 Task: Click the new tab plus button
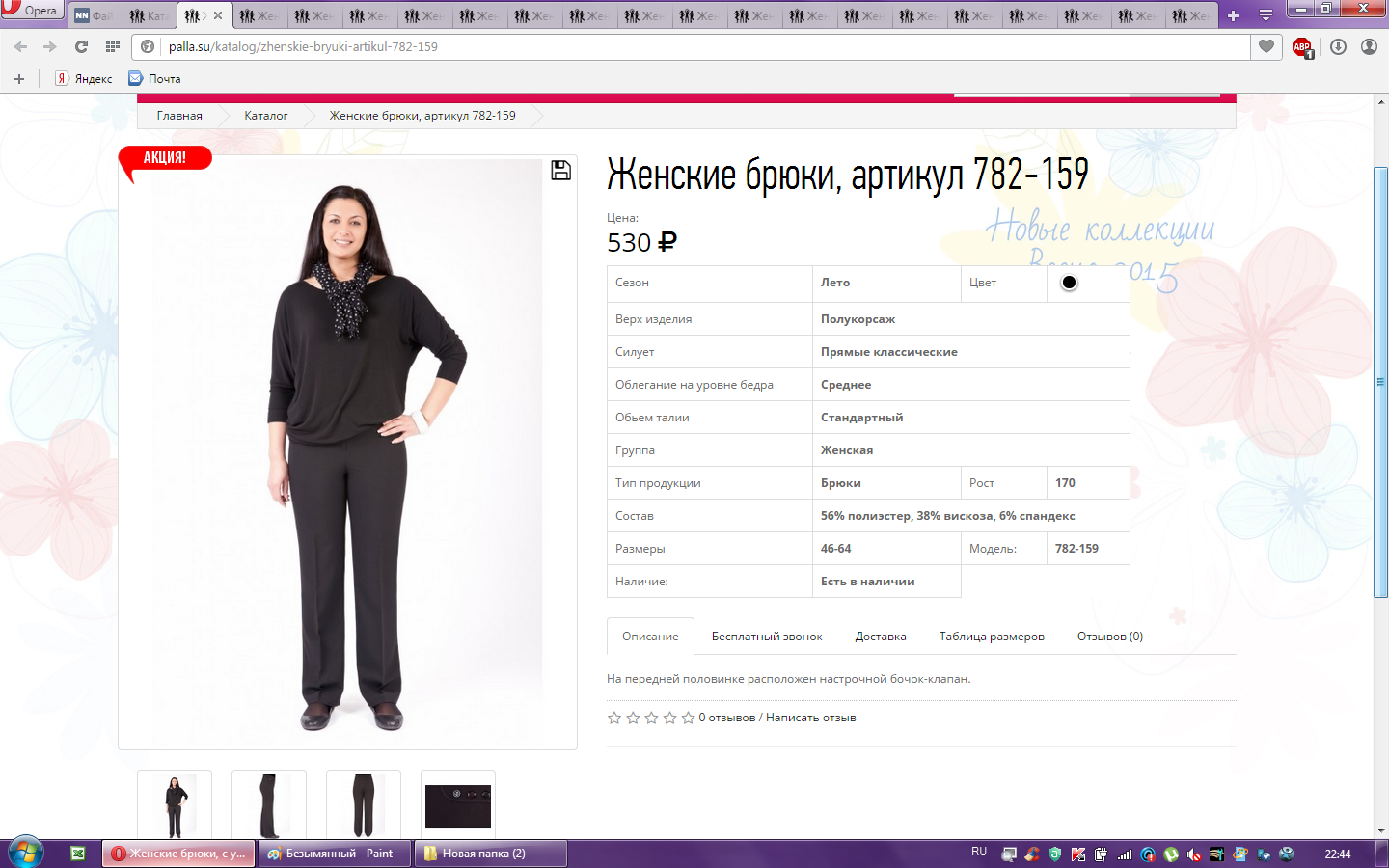1233,15
